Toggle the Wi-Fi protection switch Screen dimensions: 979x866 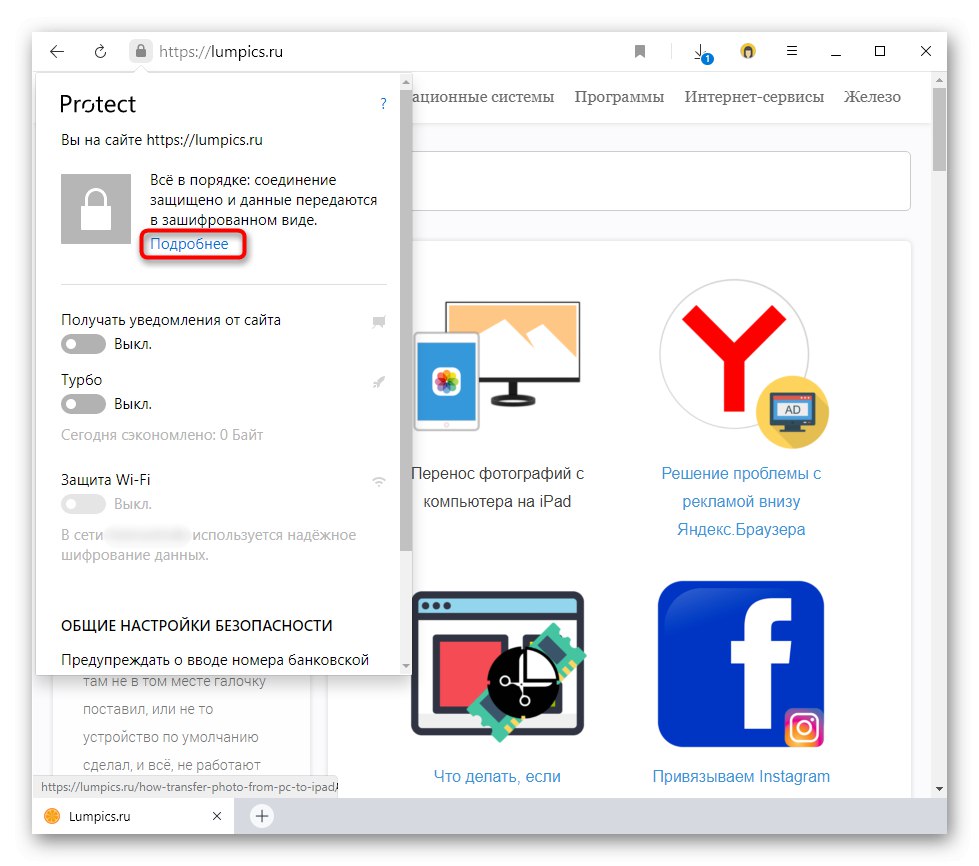[x=83, y=504]
